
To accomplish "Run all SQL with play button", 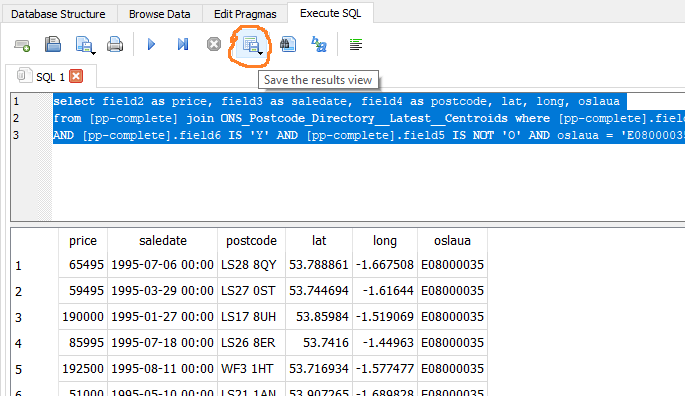I will pyautogui.click(x=151, y=44).
